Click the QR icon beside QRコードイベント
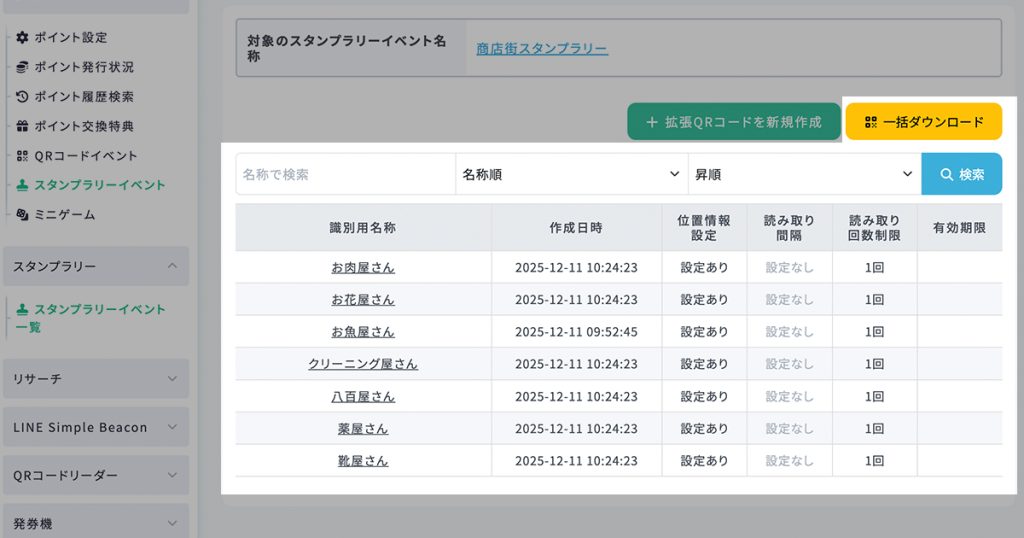 pos(23,156)
